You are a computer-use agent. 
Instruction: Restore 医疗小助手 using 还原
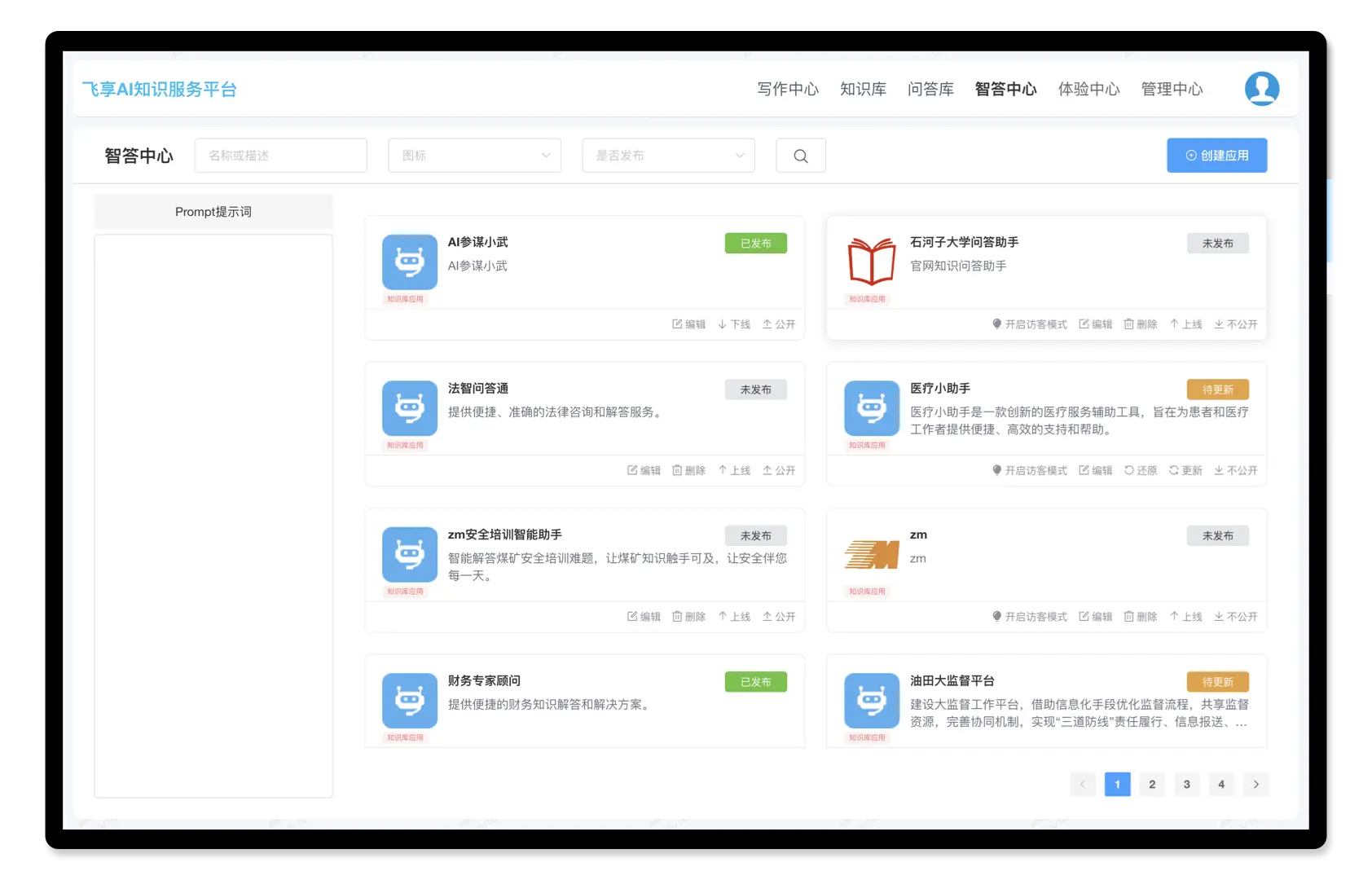pyautogui.click(x=1140, y=470)
